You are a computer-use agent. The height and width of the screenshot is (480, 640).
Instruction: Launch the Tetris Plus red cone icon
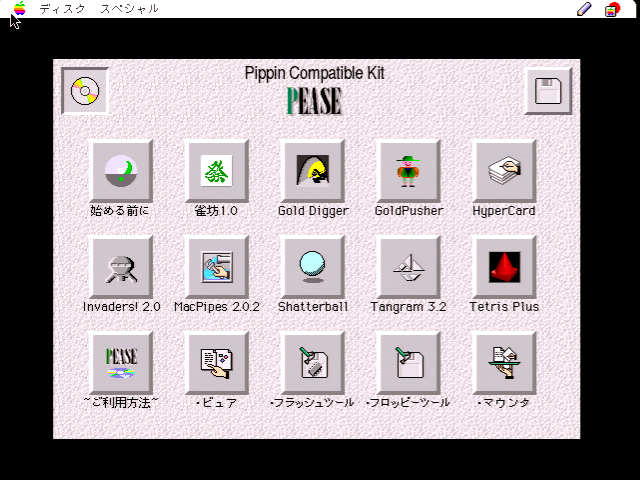(504, 267)
